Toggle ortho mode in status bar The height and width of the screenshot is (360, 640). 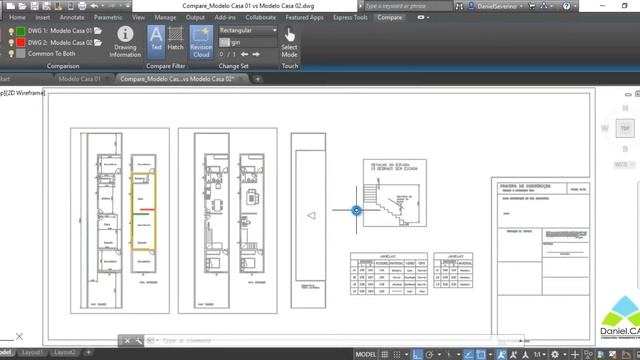(417, 354)
